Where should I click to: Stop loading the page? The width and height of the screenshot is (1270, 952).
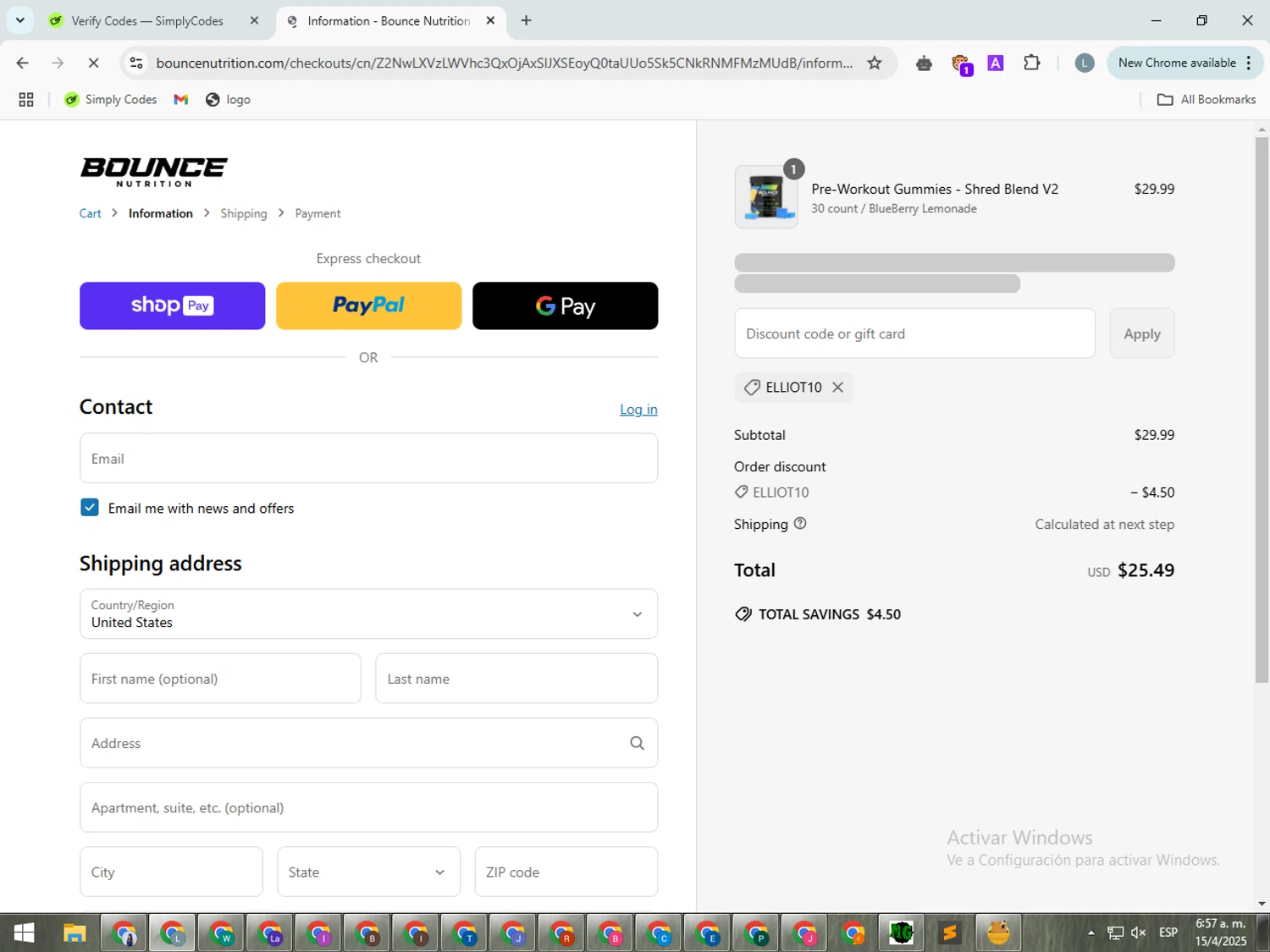click(93, 63)
